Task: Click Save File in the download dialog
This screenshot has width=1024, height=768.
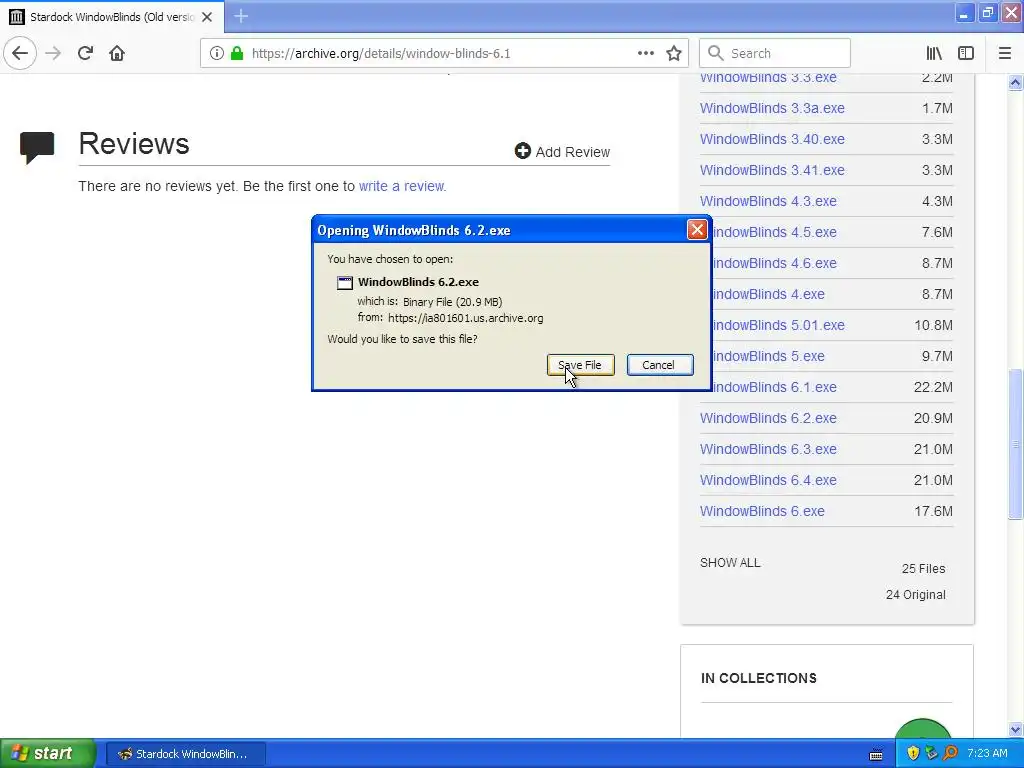Action: click(x=581, y=365)
